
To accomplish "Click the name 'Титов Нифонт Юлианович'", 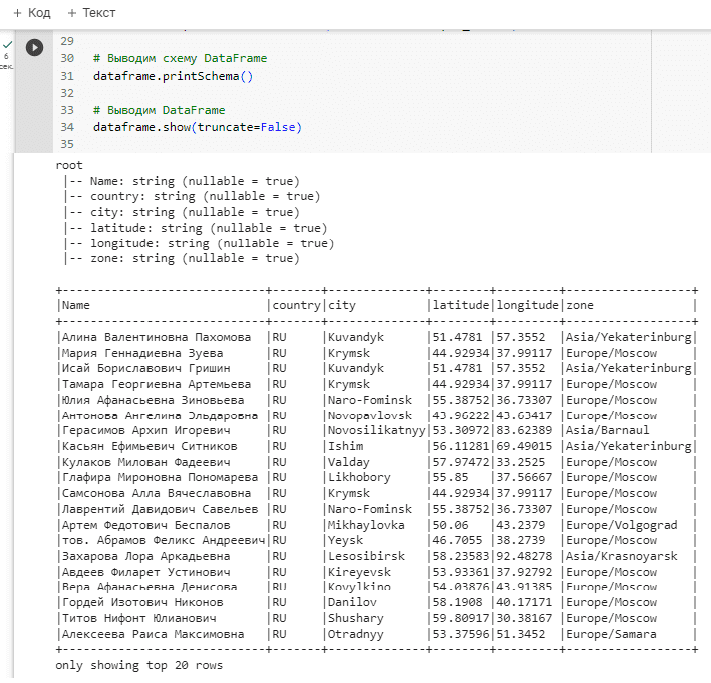I will tap(139, 619).
